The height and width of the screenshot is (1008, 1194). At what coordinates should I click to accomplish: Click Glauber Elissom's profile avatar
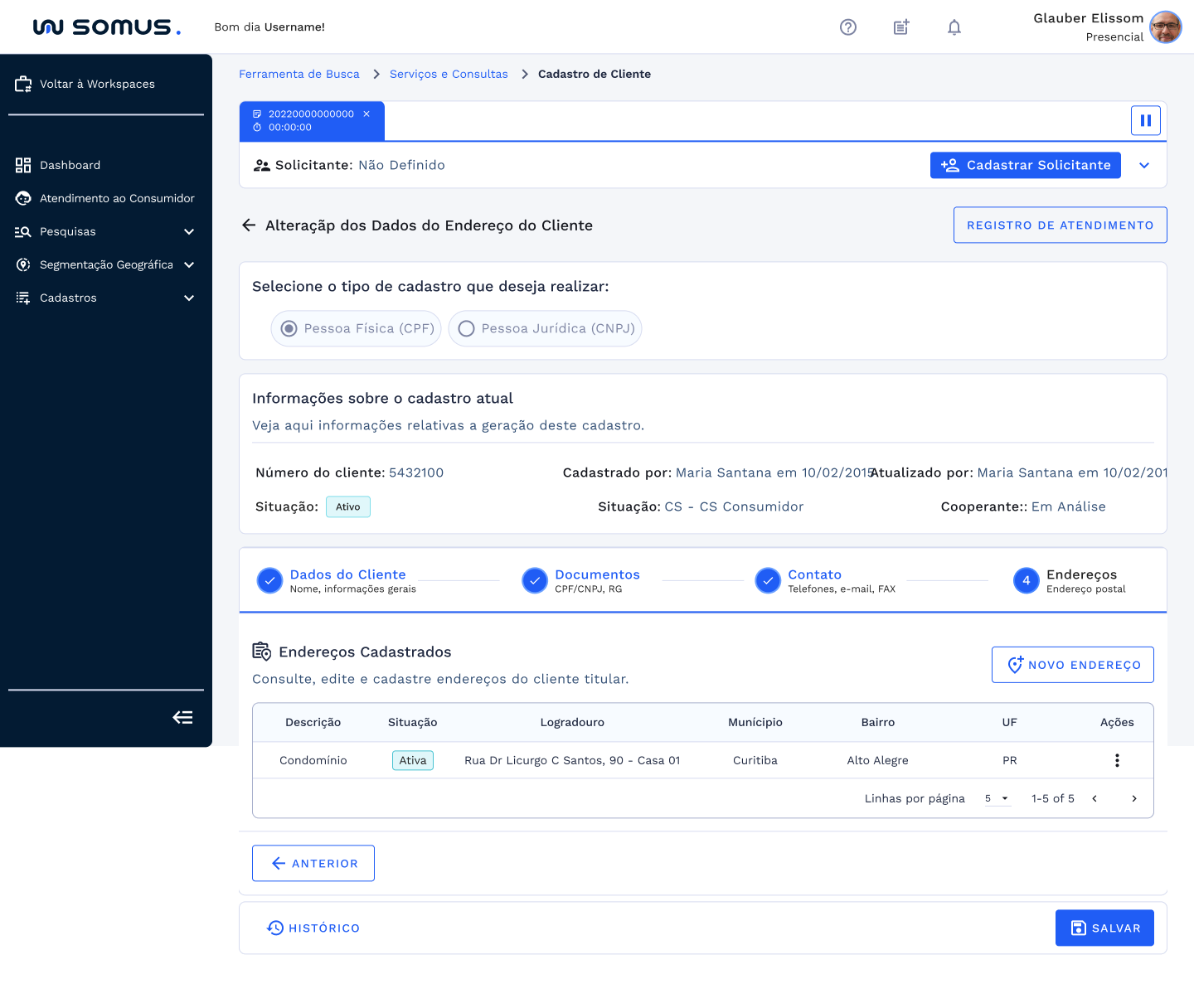point(1165,27)
